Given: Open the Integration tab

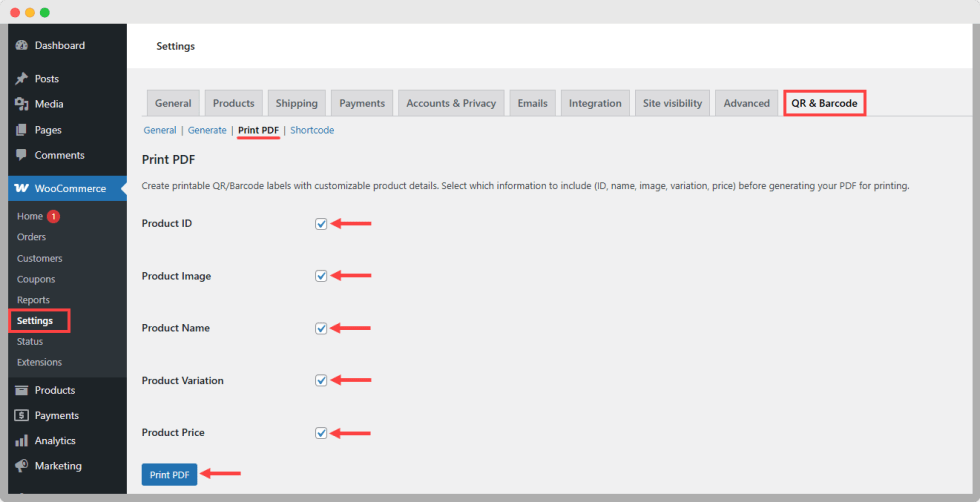Looking at the screenshot, I should [x=595, y=103].
